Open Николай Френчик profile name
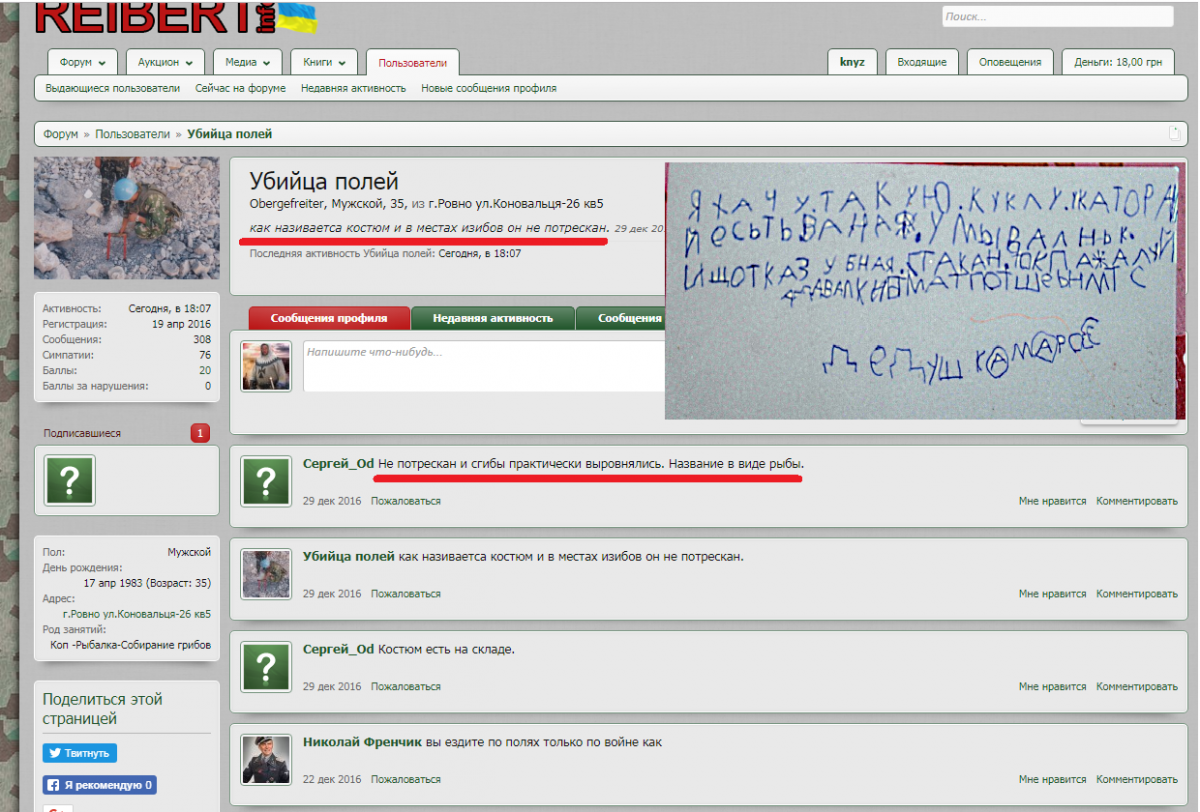 point(362,742)
